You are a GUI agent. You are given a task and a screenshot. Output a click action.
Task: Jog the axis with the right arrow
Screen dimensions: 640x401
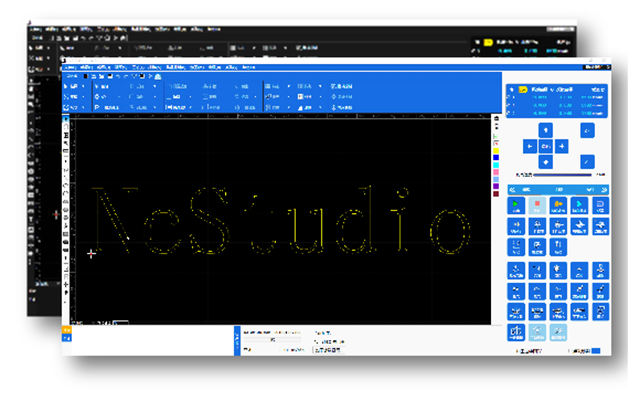562,146
